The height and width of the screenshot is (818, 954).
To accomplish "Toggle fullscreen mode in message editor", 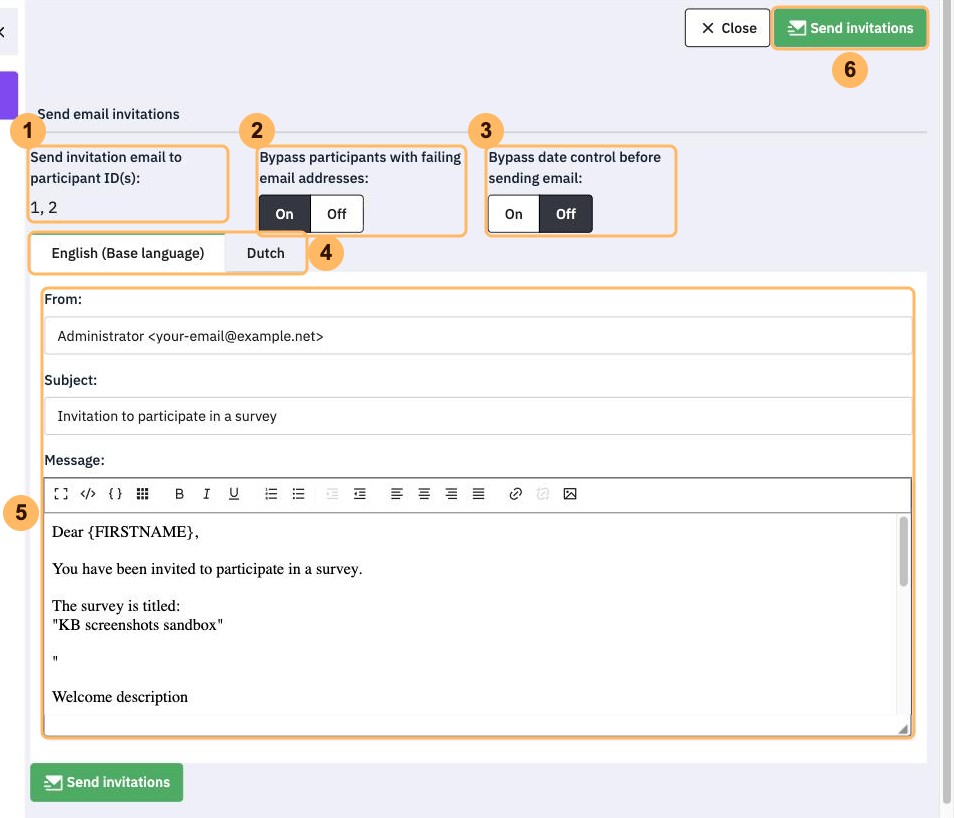I will pos(61,494).
